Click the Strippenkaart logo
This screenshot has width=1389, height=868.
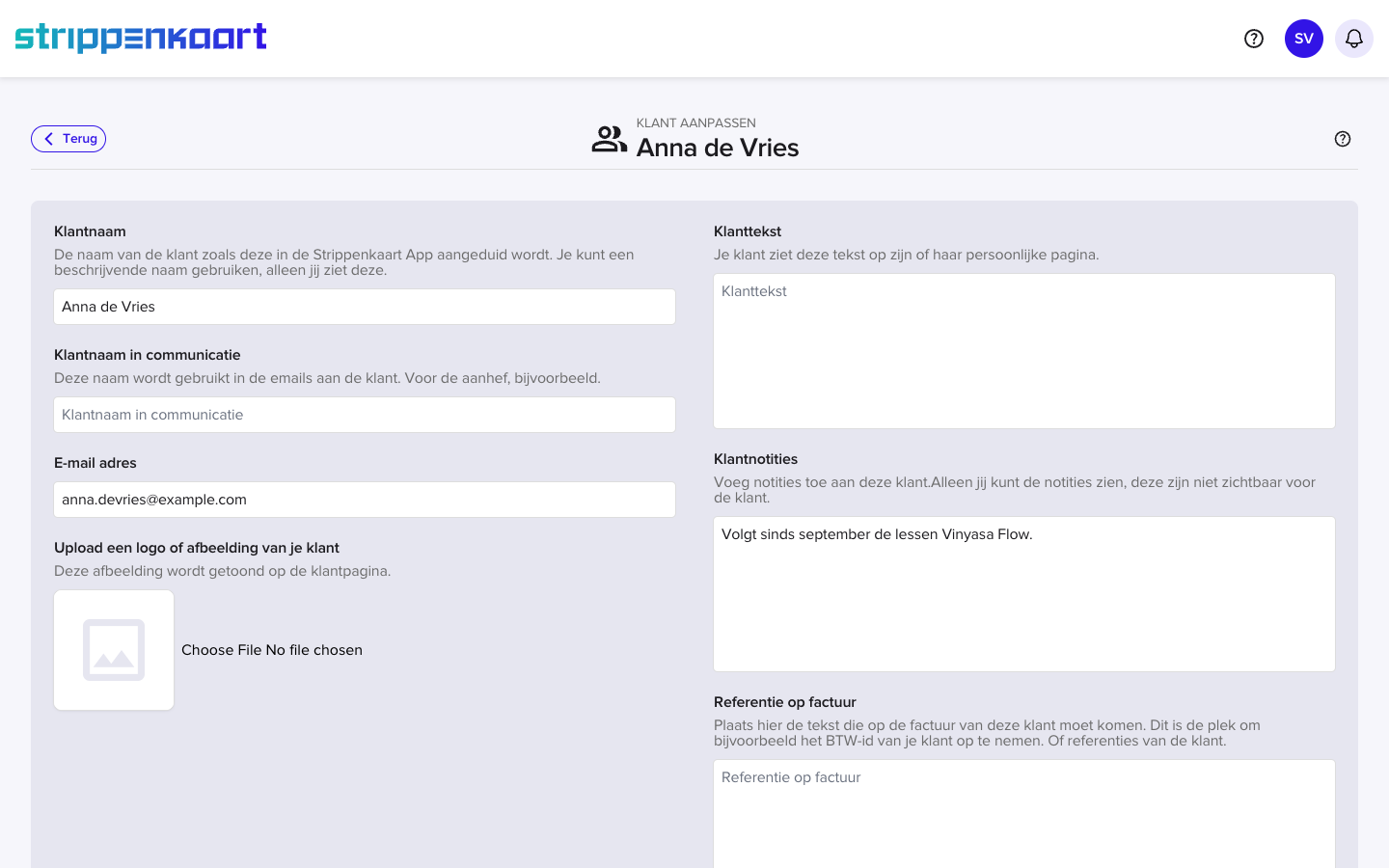tap(141, 38)
